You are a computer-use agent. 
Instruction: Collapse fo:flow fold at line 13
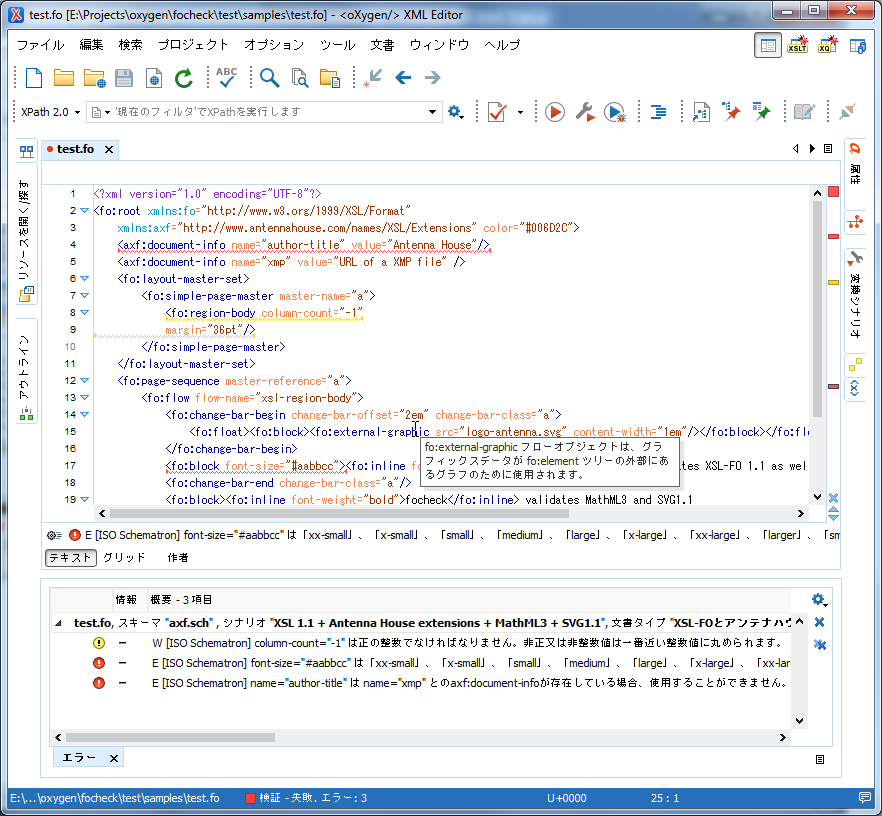click(x=84, y=398)
